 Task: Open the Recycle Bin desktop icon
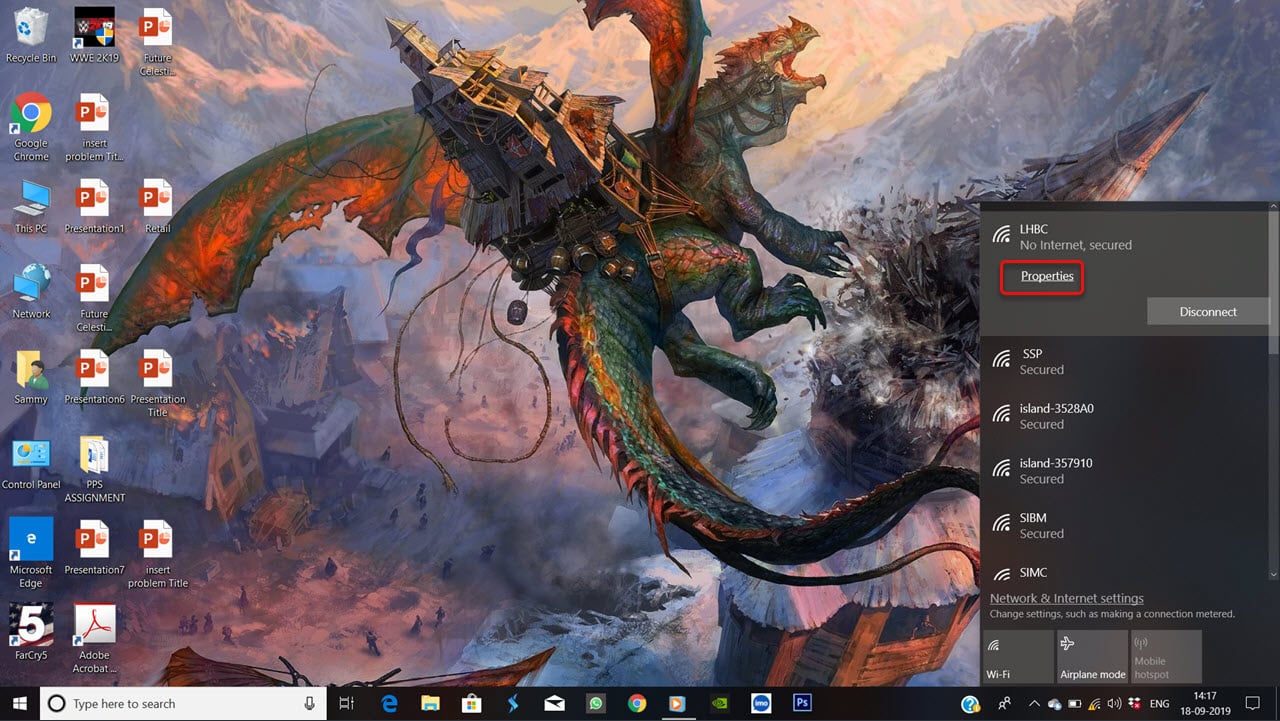tap(31, 36)
